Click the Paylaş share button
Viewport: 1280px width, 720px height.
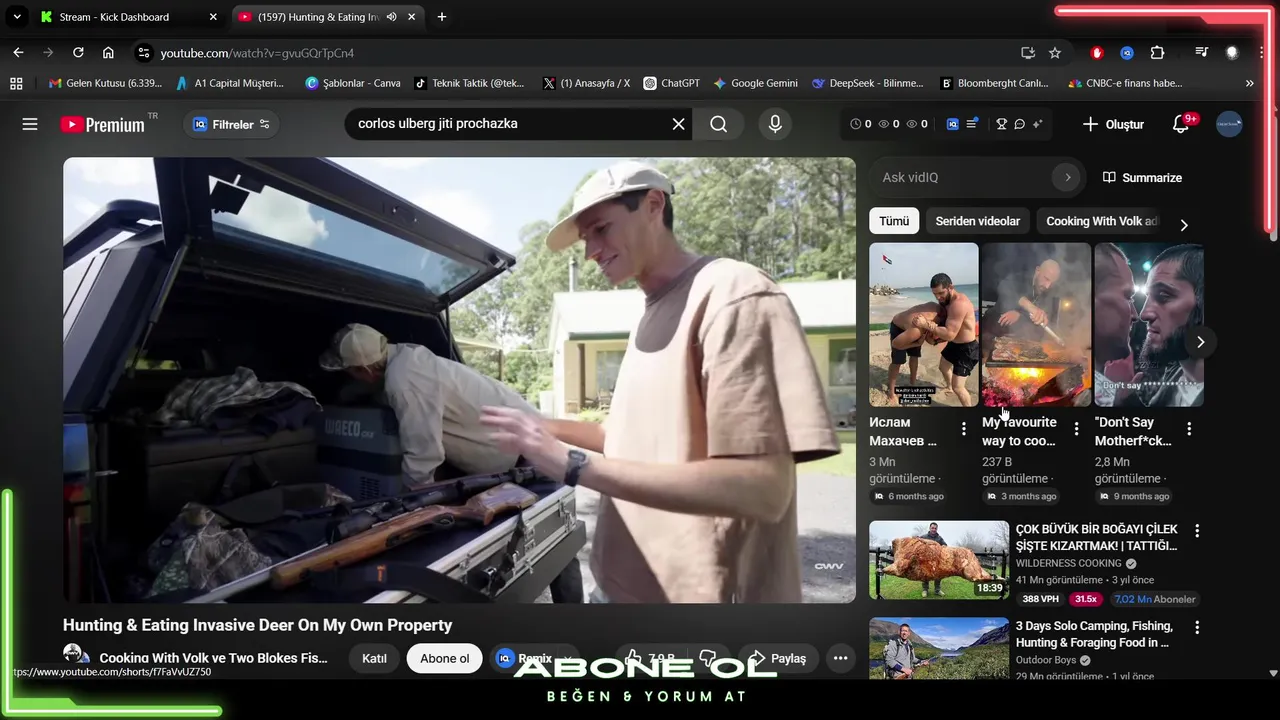pyautogui.click(x=778, y=658)
